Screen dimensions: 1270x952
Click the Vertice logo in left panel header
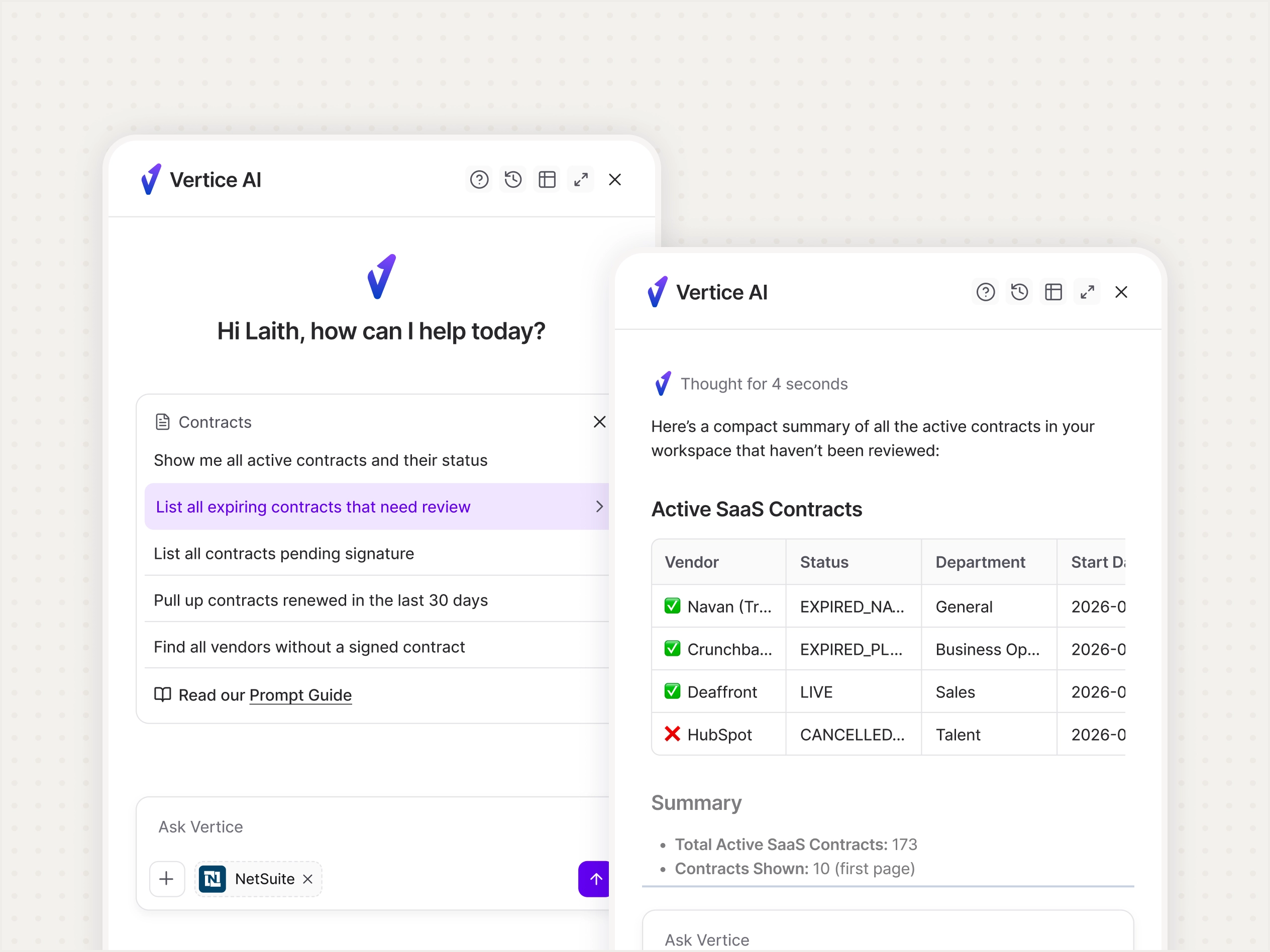pos(151,179)
